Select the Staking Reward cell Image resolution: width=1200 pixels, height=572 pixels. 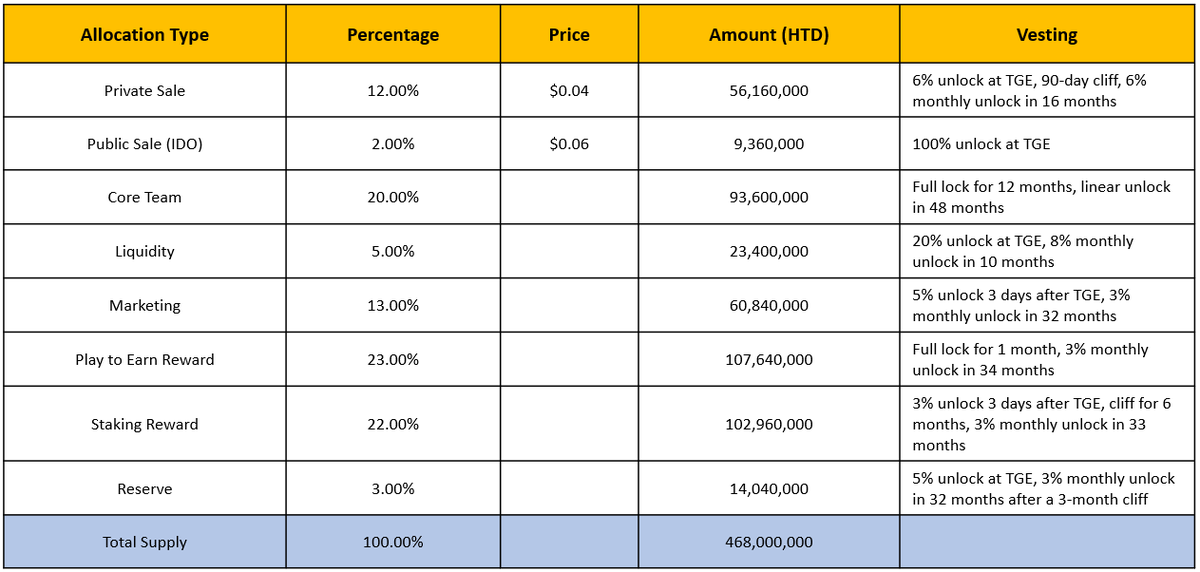pos(144,424)
